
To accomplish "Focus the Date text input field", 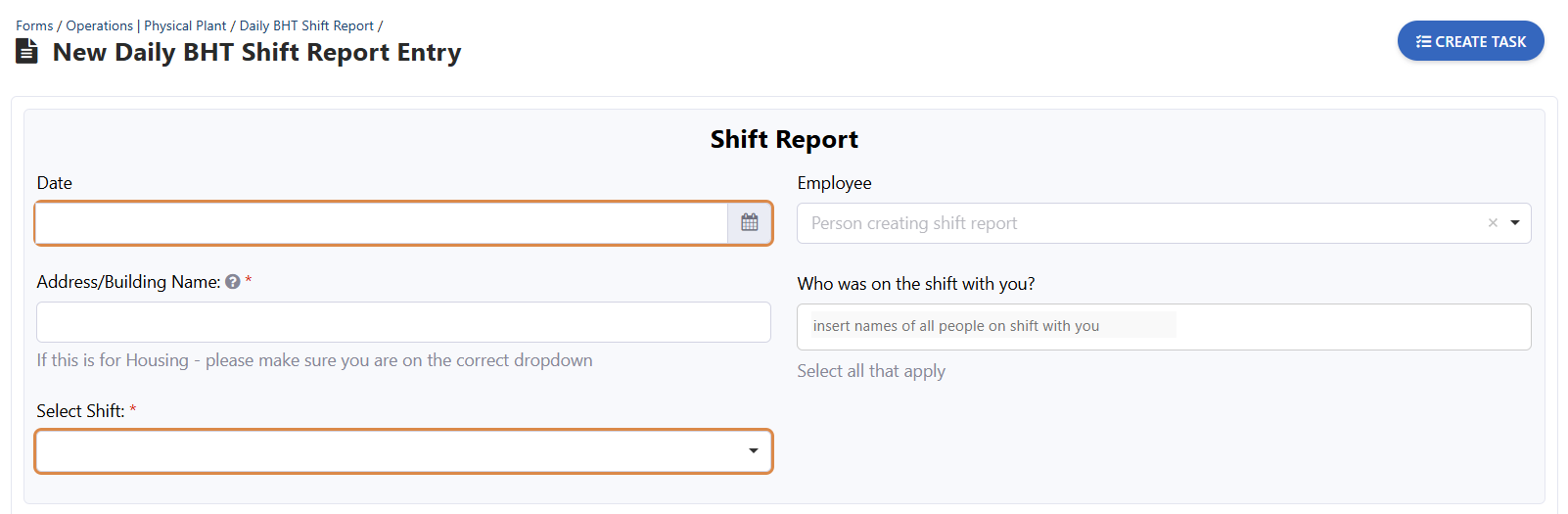I will [x=382, y=223].
